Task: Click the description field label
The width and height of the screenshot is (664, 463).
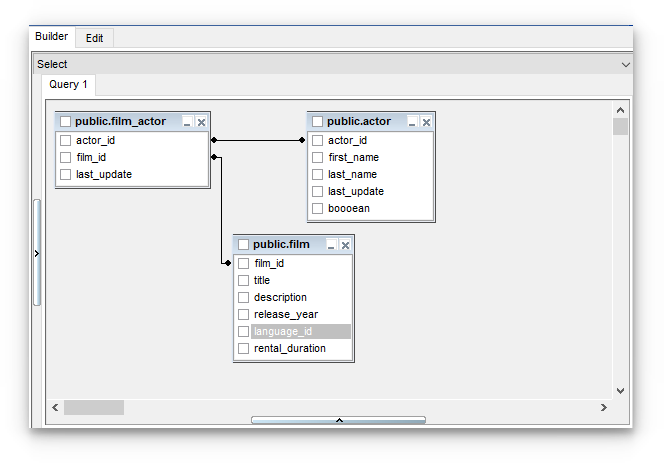Action: [280, 297]
